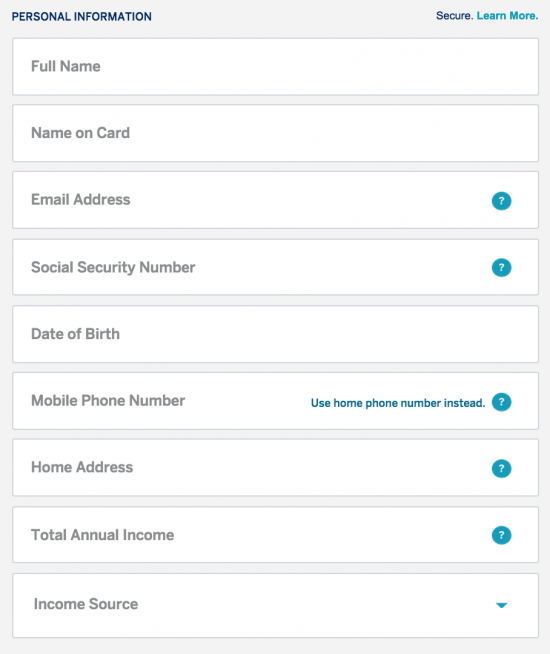
Task: Select the Email Address text field
Action: coord(275,200)
